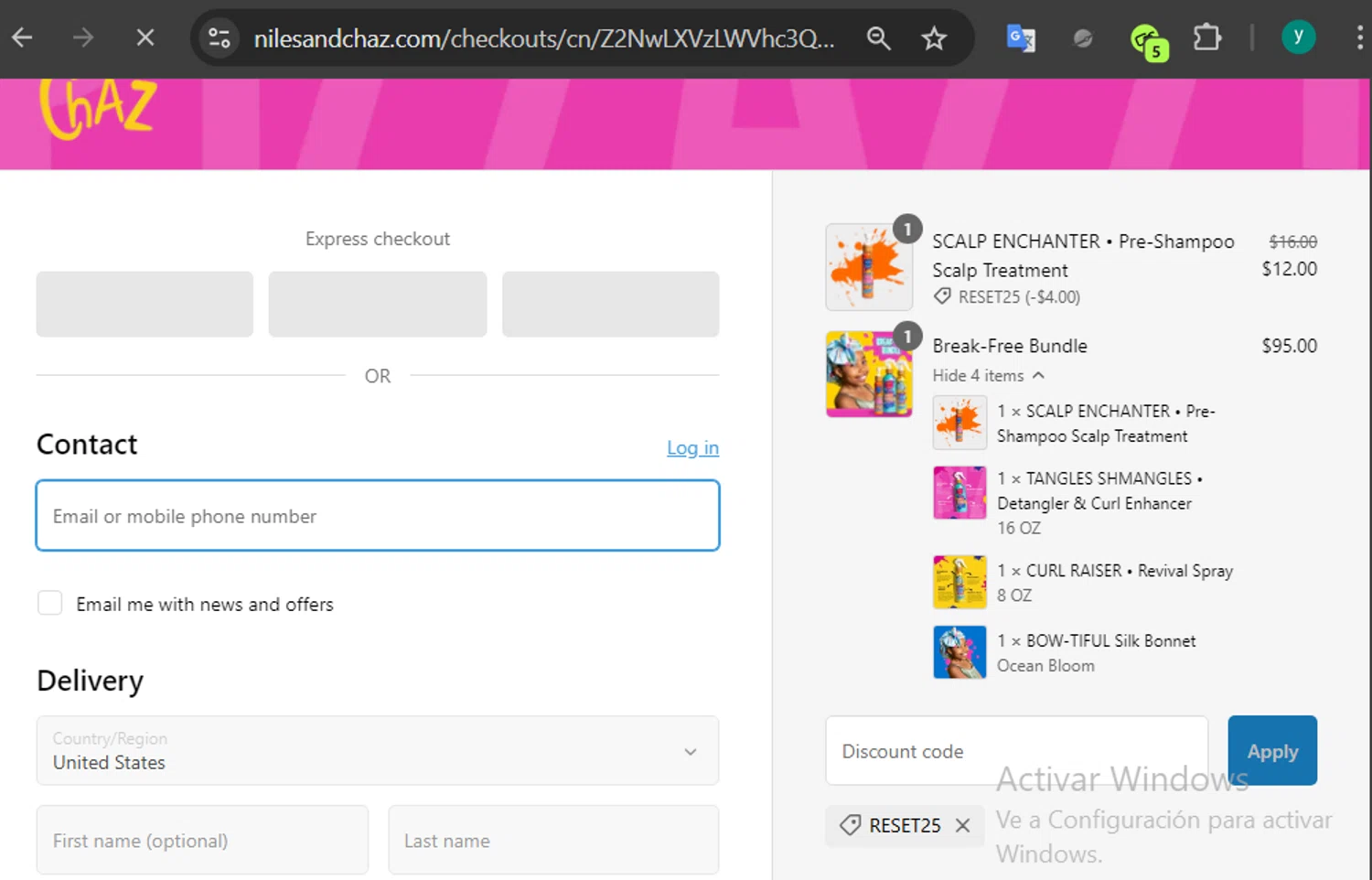Focus the Email or mobile phone field
The height and width of the screenshot is (880, 1372).
click(378, 516)
